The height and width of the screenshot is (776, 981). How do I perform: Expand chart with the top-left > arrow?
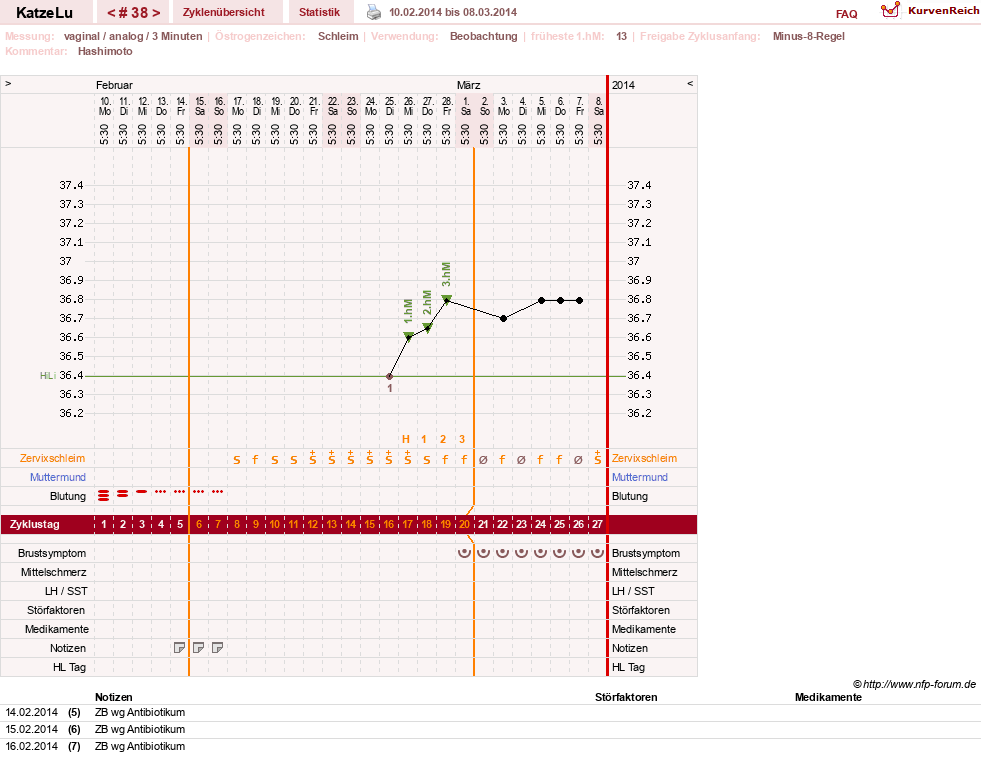pos(8,83)
